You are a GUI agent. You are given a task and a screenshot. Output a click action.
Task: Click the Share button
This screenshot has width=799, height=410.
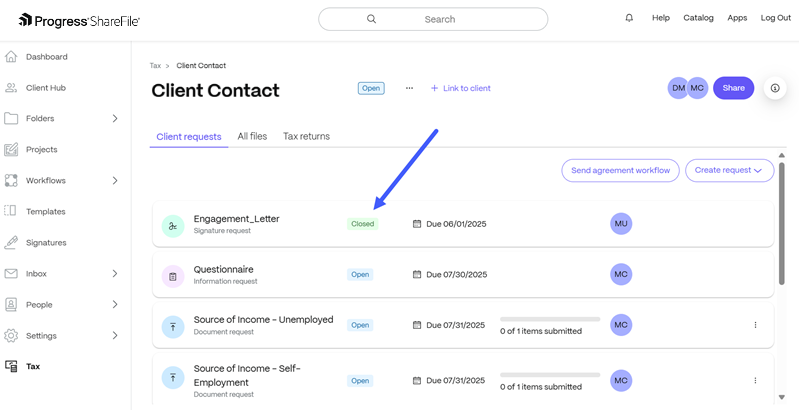click(733, 88)
